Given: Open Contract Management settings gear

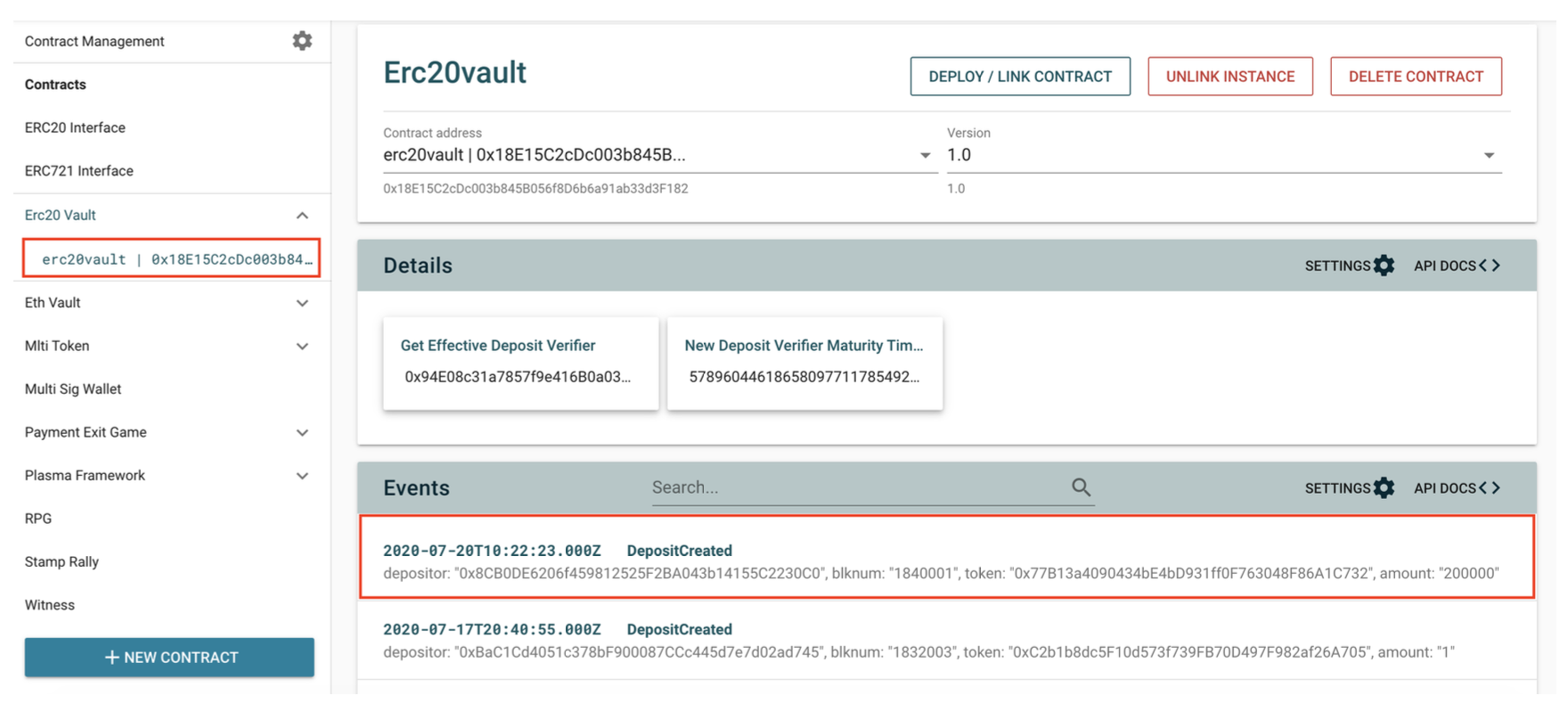Looking at the screenshot, I should pyautogui.click(x=302, y=41).
